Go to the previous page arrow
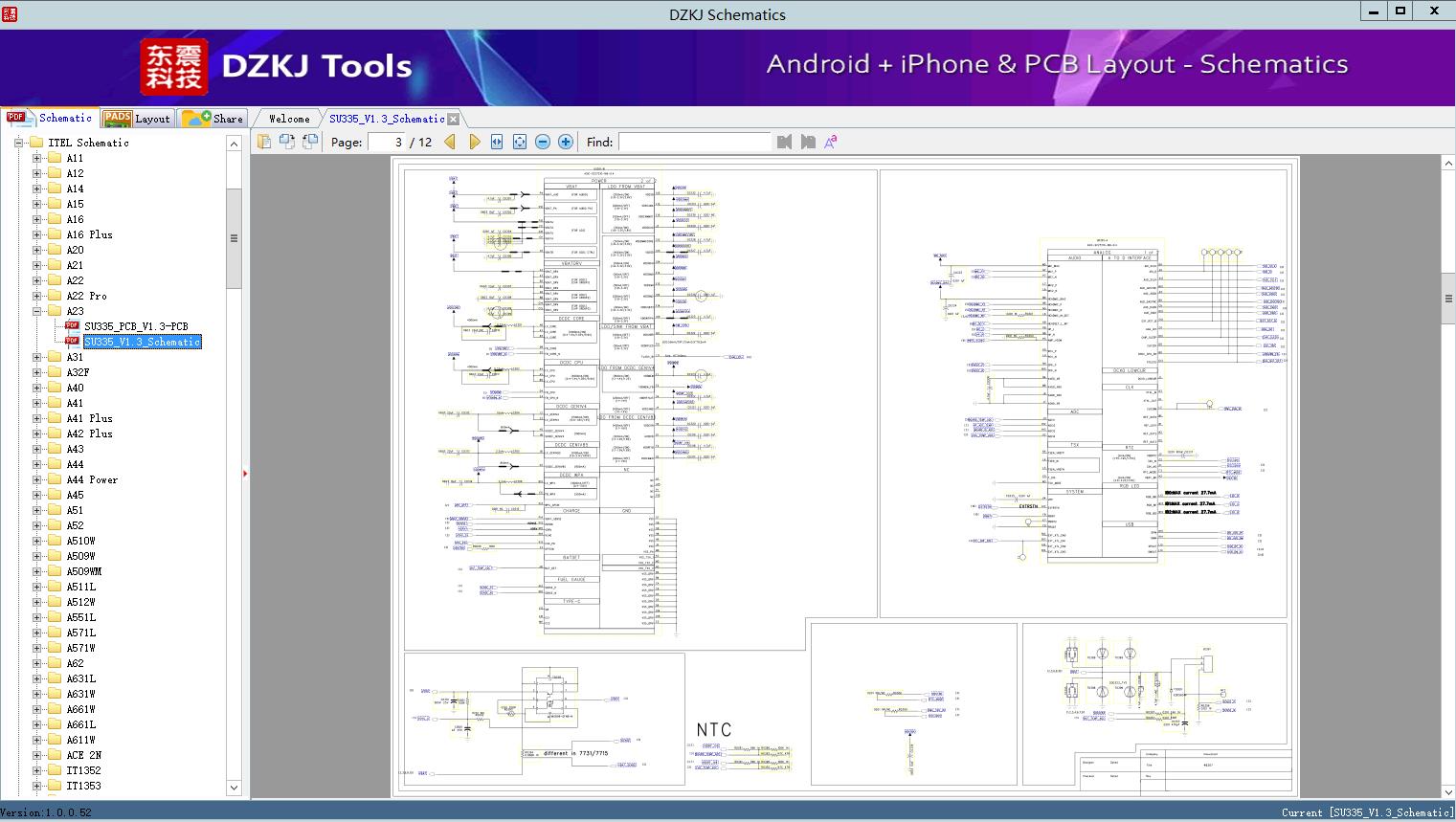 click(450, 142)
